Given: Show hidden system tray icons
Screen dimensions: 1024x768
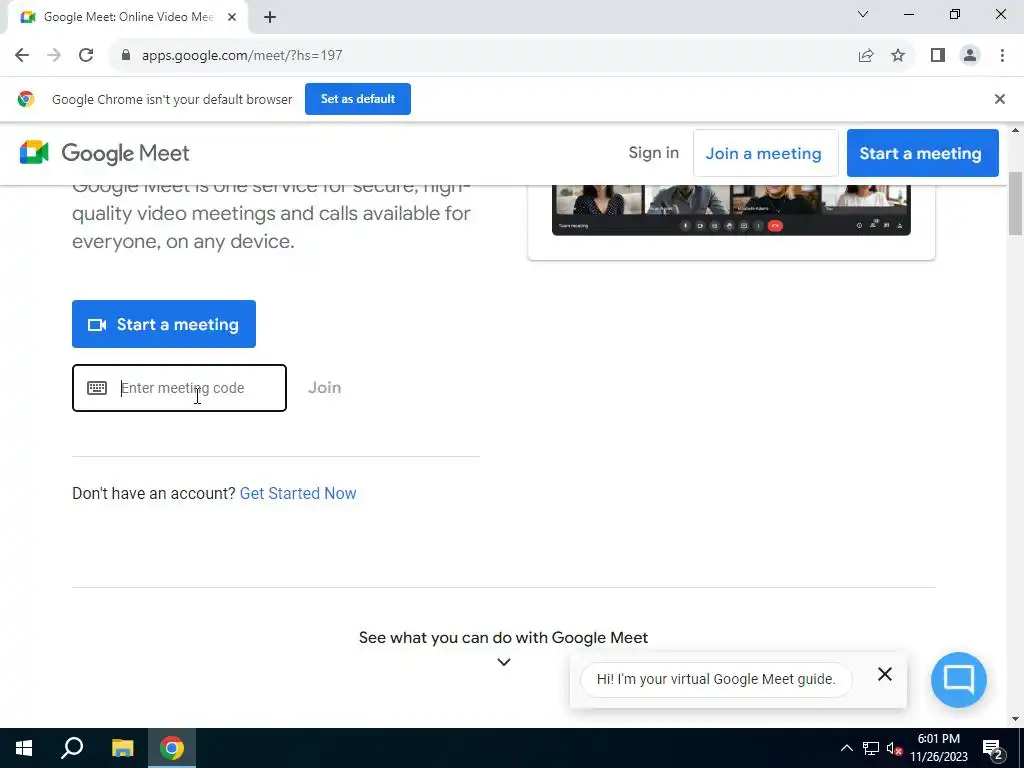Looking at the screenshot, I should [846, 748].
